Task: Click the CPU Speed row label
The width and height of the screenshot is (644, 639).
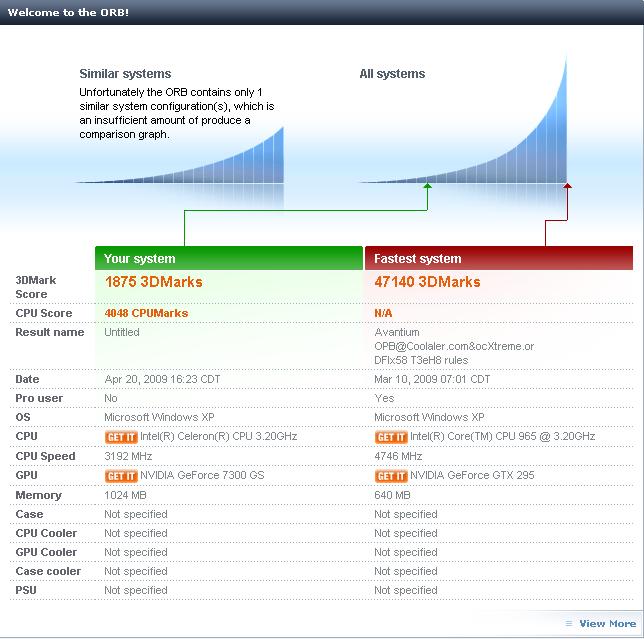Action: [x=45, y=456]
